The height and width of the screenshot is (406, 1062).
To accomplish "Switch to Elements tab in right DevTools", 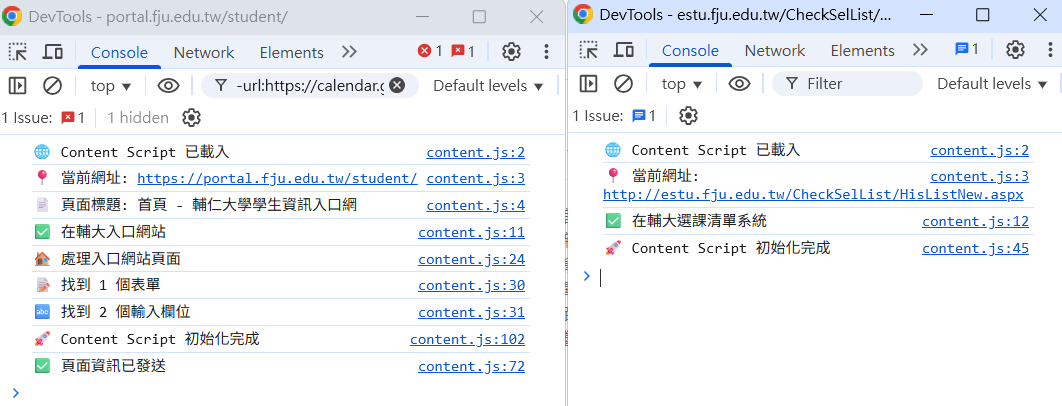I will coord(862,50).
